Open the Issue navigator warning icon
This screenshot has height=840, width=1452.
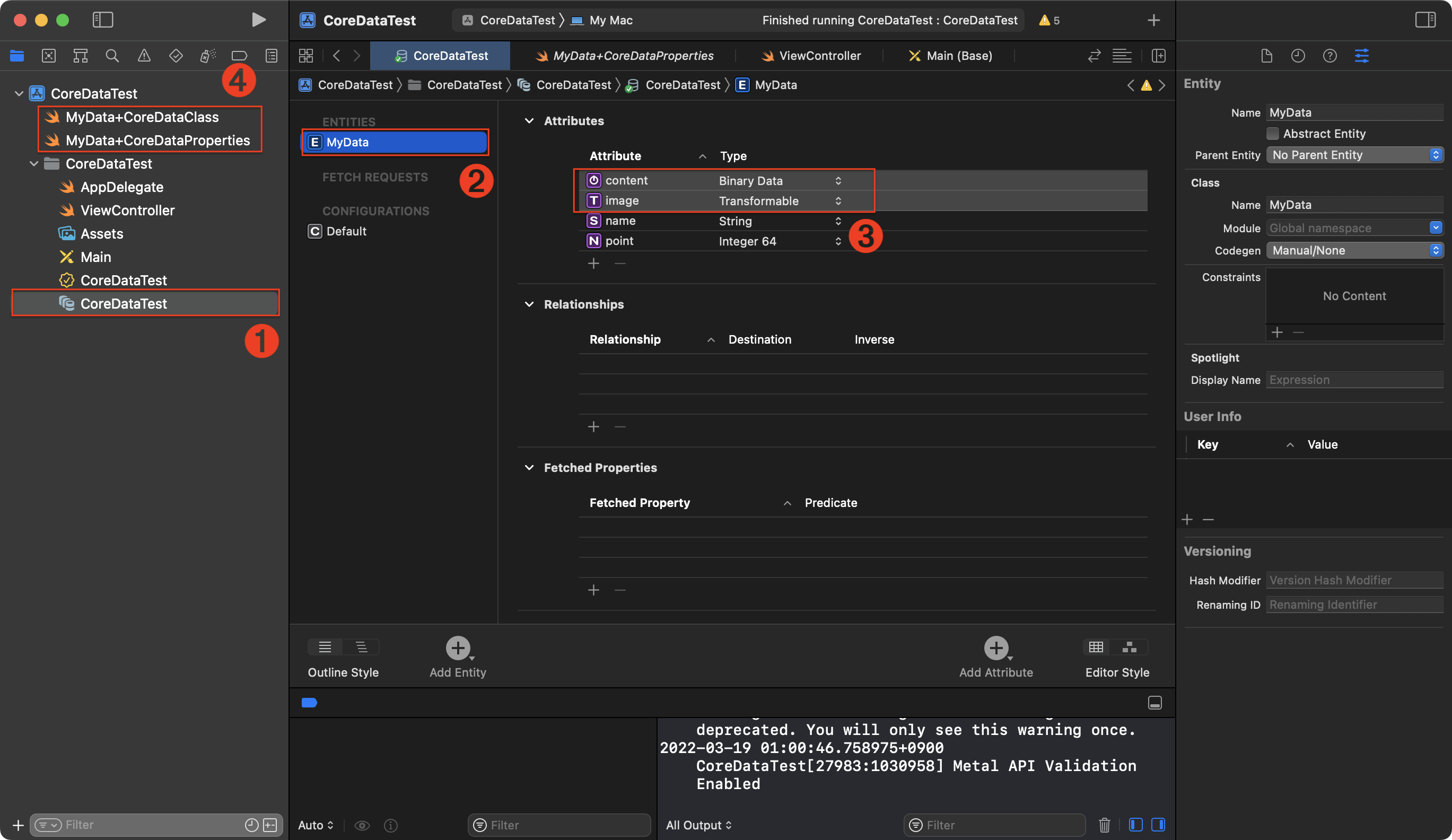[x=144, y=56]
